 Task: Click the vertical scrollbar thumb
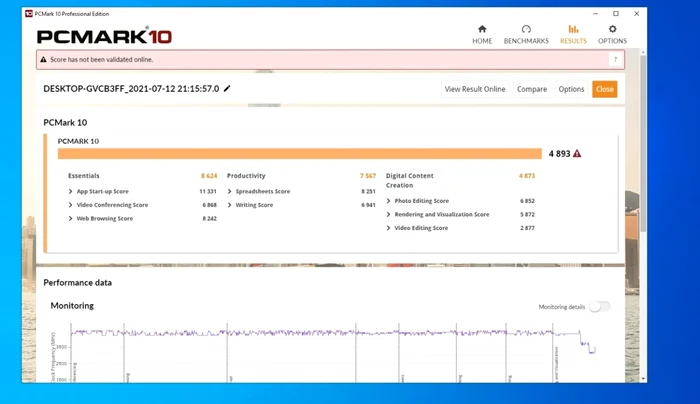(643, 143)
